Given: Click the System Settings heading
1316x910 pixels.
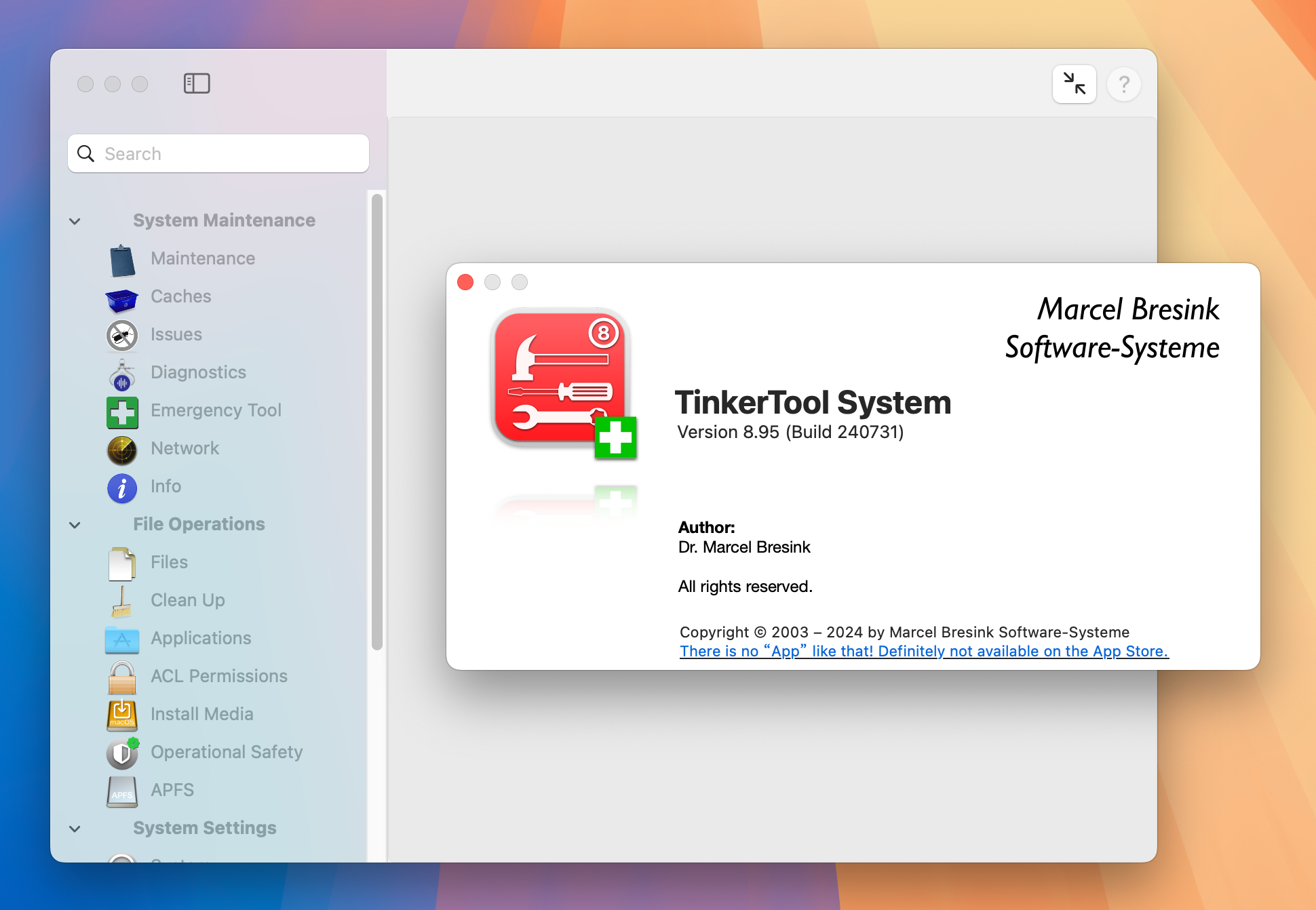Looking at the screenshot, I should (205, 828).
